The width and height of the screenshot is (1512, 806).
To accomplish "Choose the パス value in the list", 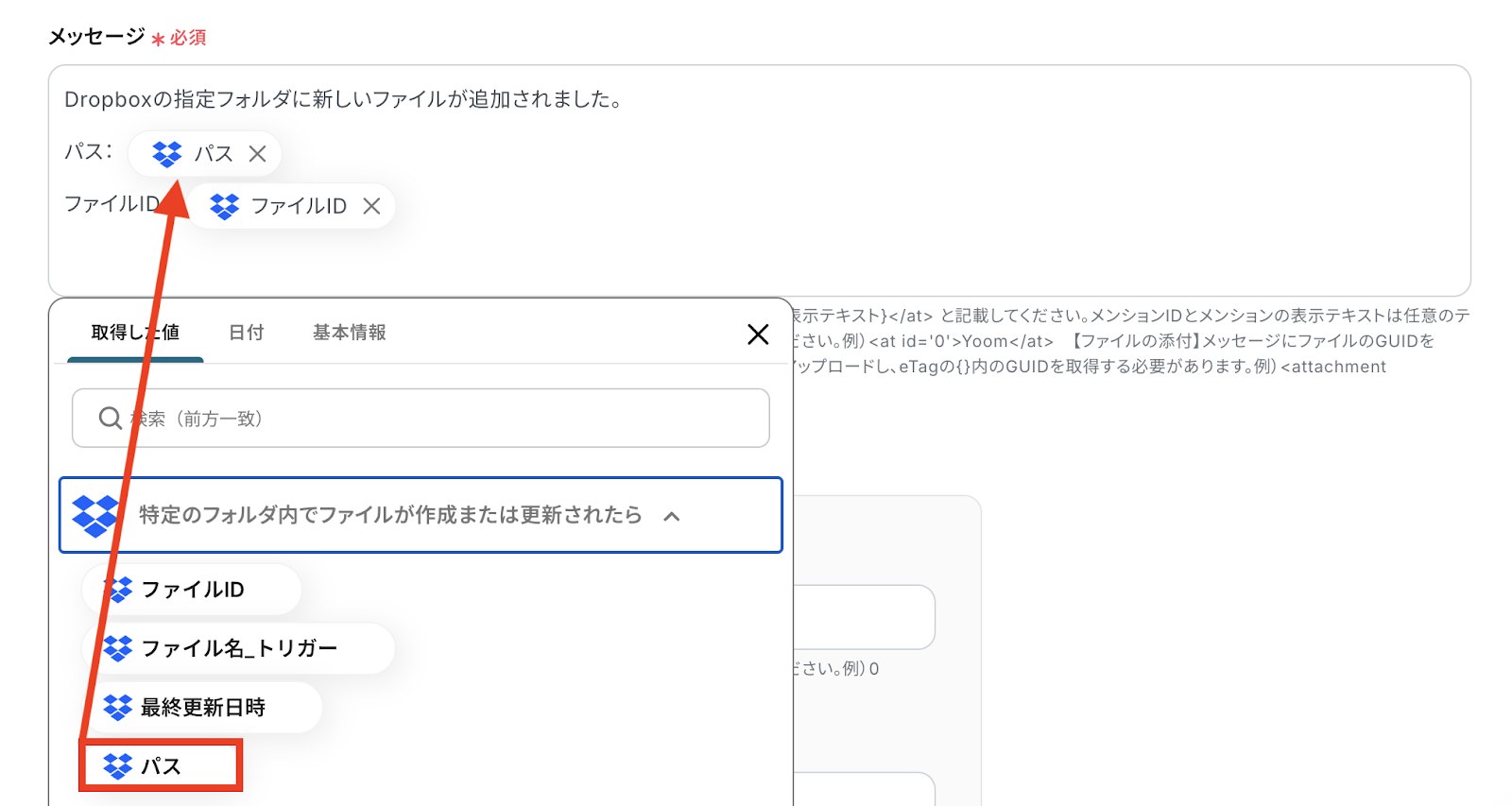I will [x=161, y=765].
